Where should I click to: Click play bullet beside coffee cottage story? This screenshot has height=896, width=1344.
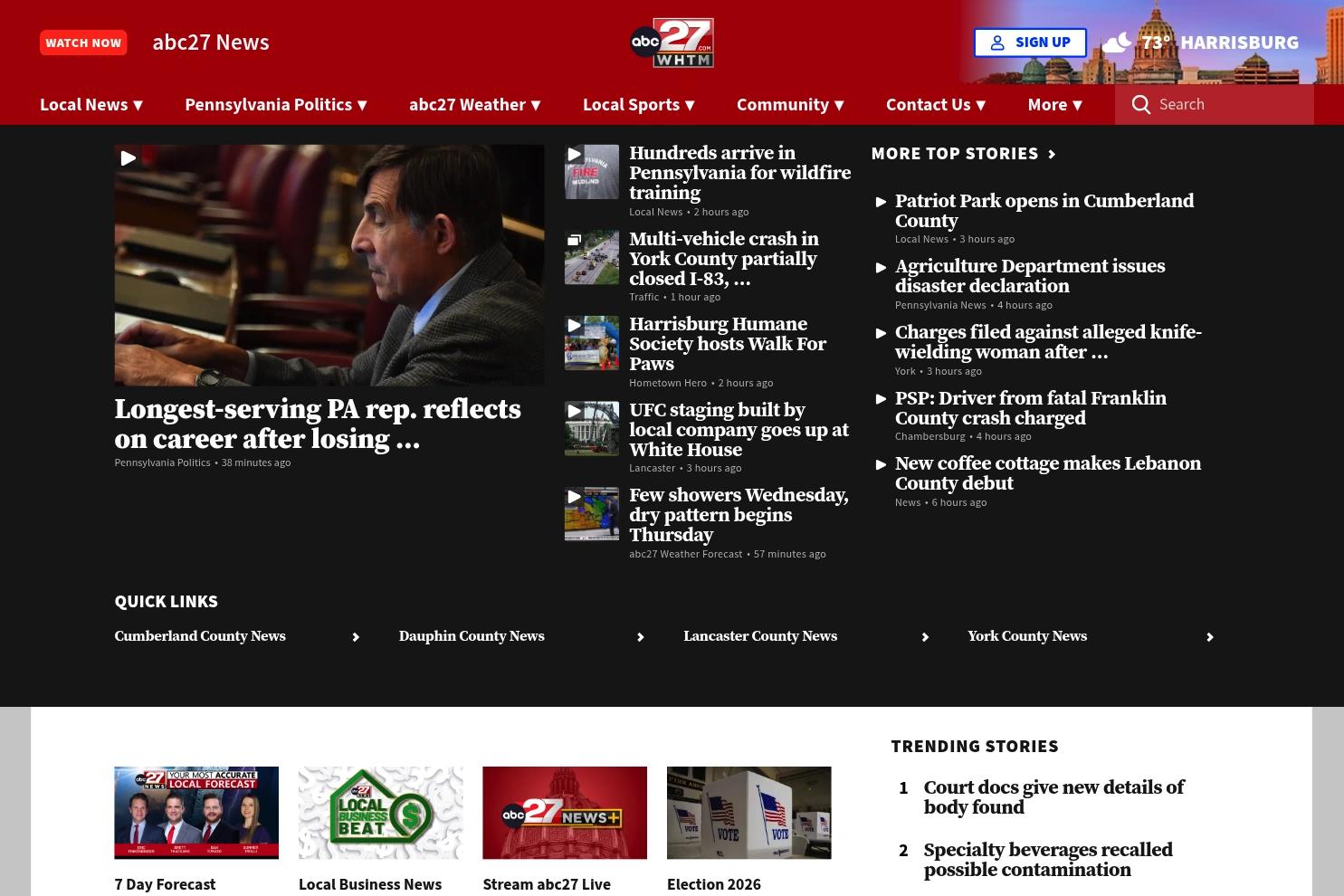click(881, 465)
